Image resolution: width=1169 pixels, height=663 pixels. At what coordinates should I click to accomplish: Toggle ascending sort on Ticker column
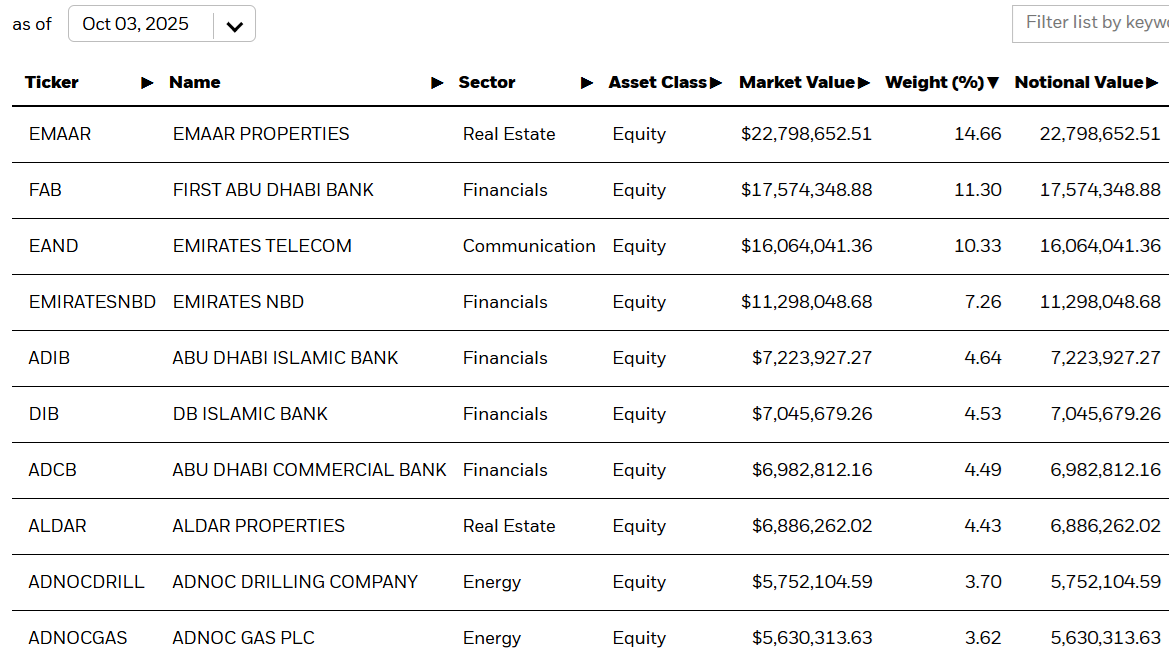(x=146, y=83)
